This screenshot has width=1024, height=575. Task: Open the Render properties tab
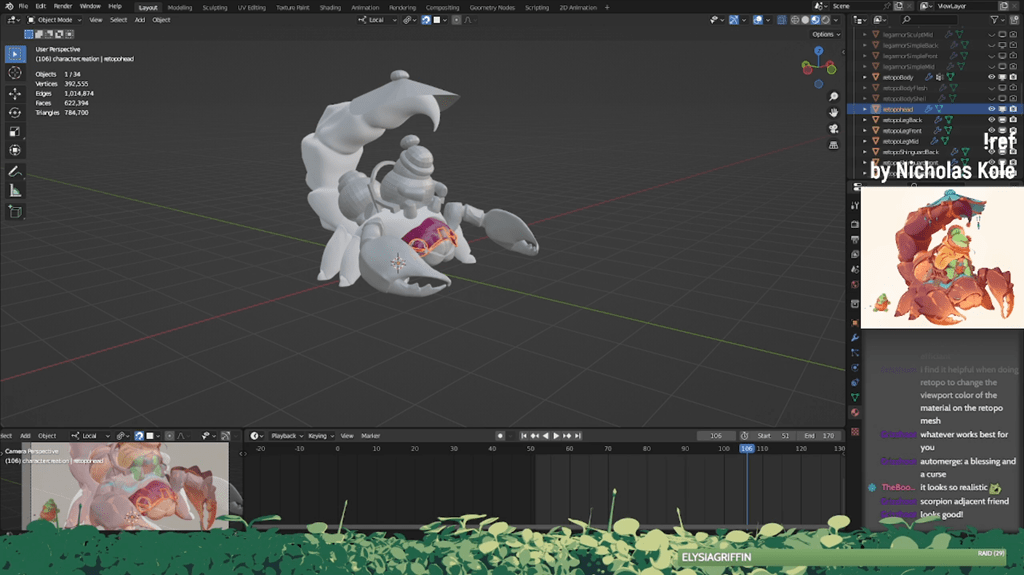click(x=855, y=224)
